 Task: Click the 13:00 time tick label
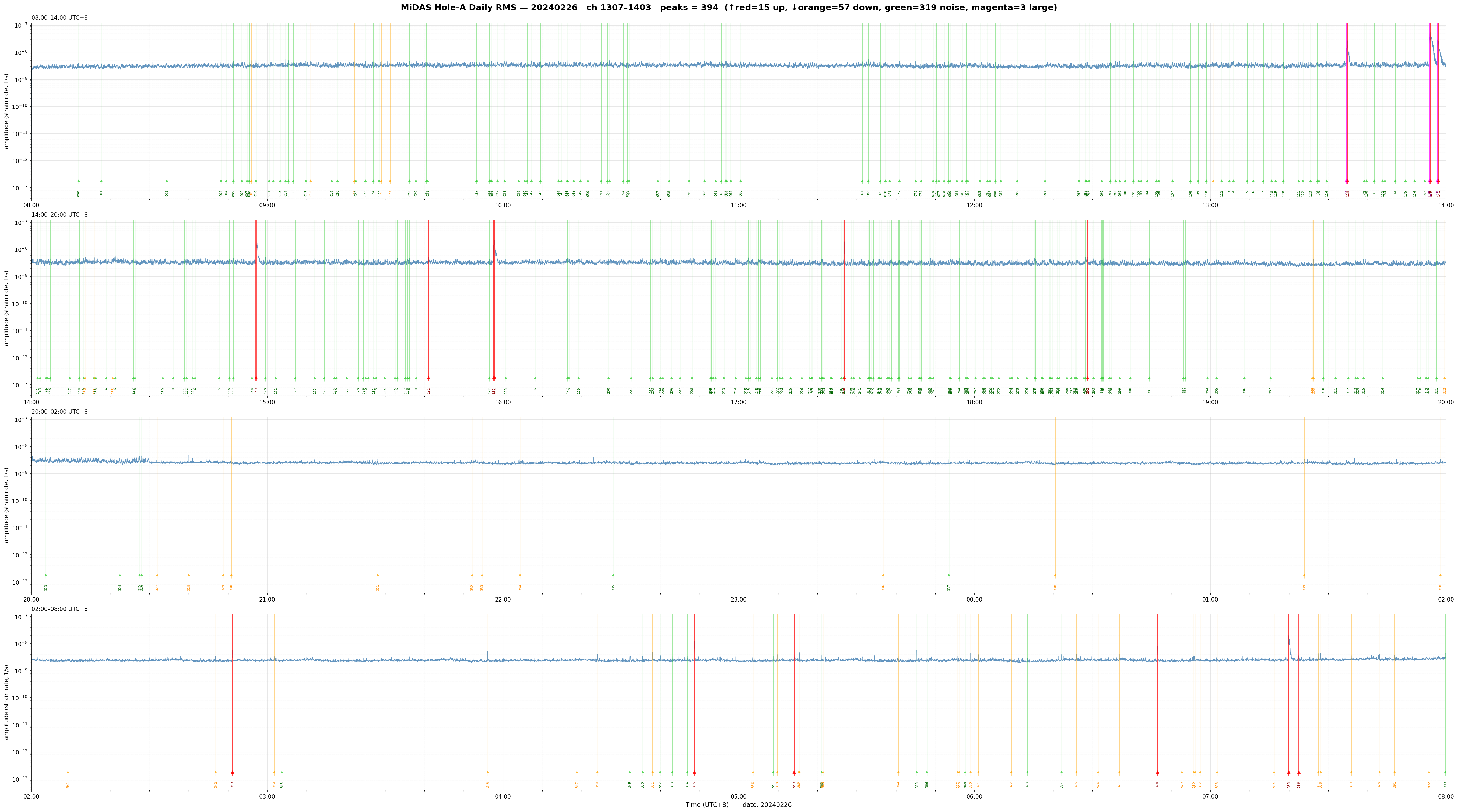coord(1210,205)
